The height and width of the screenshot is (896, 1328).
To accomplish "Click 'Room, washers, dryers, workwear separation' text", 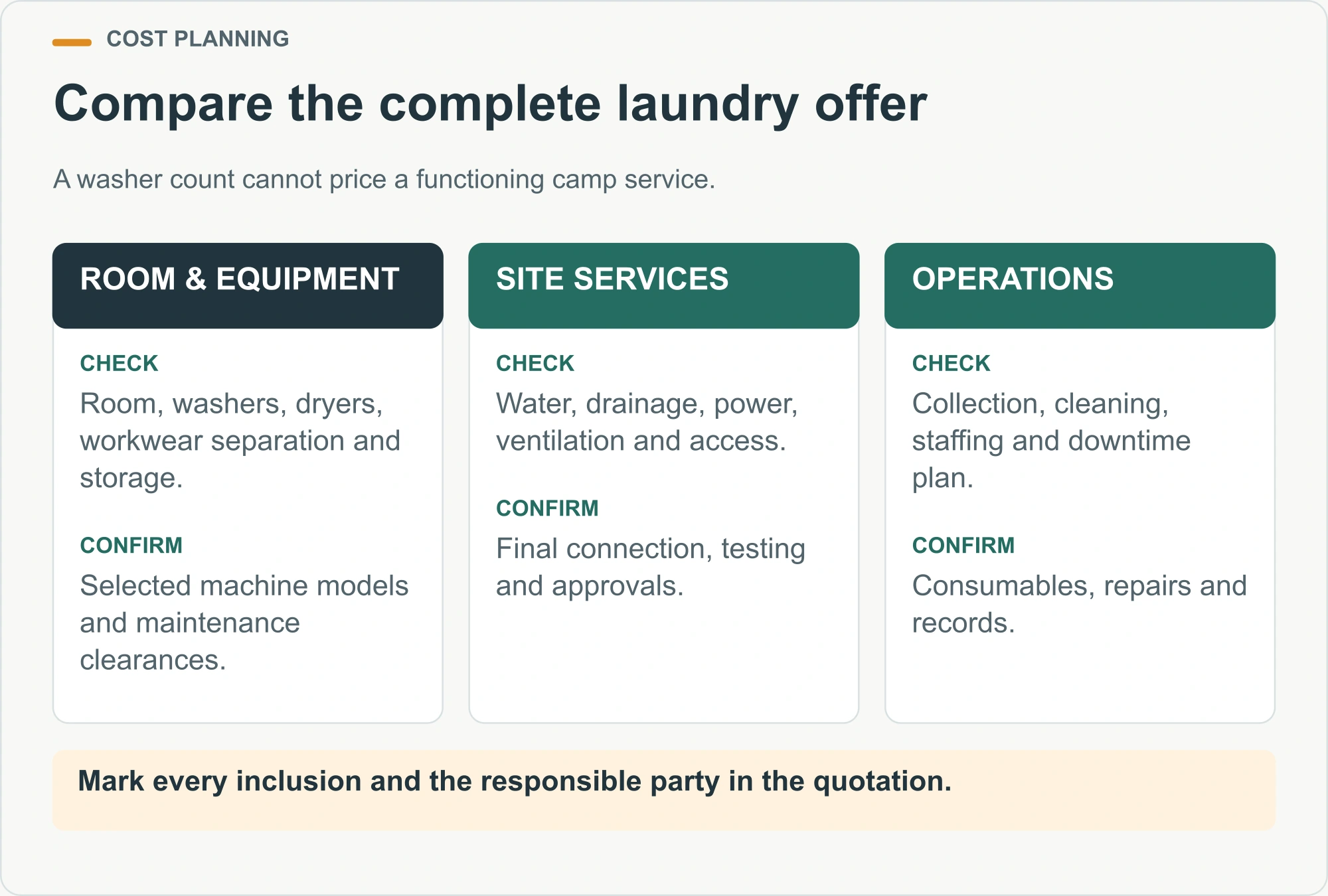I will point(240,441).
